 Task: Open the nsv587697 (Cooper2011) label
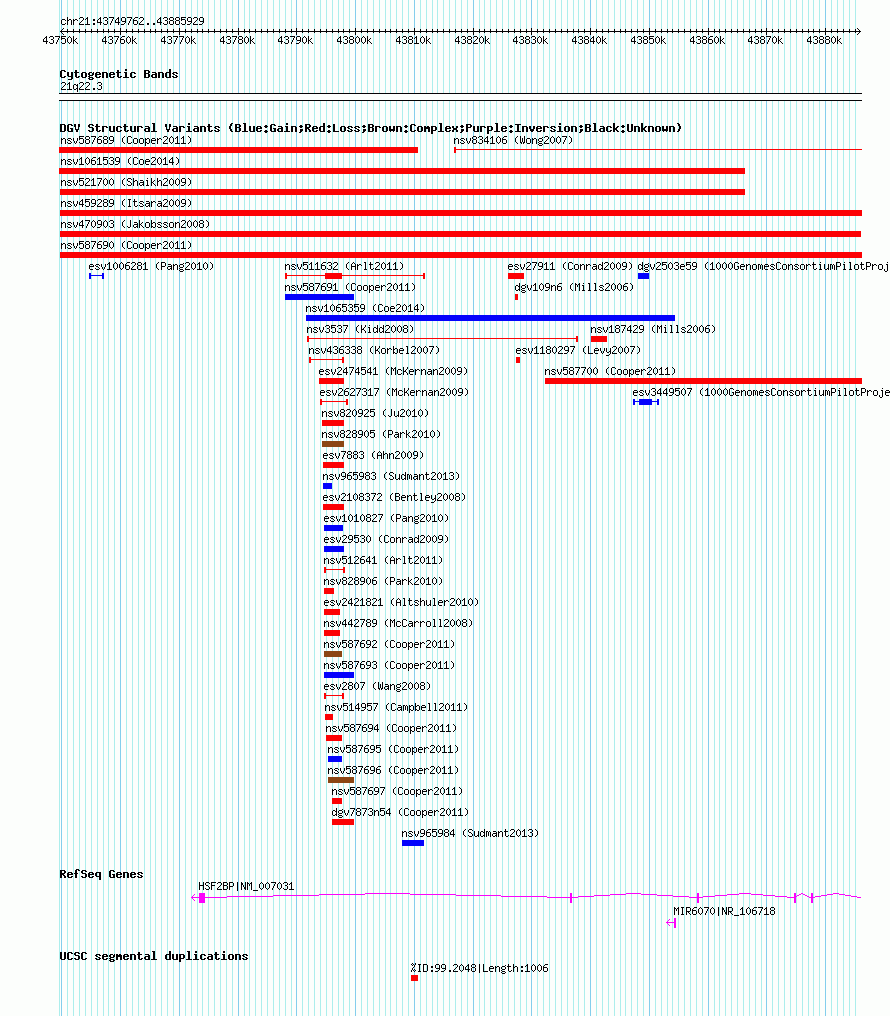397,791
